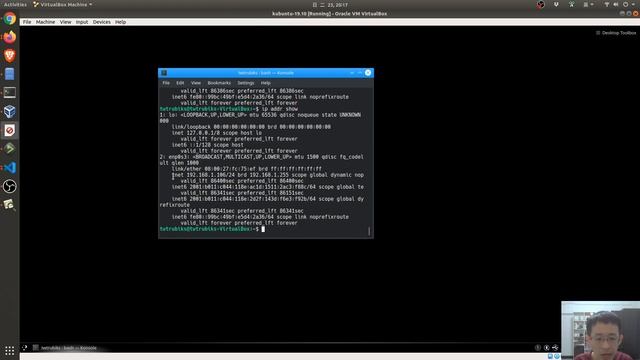Click the Wi-Fi icon in system tray
This screenshot has height=360, width=640.
[x=607, y=4]
